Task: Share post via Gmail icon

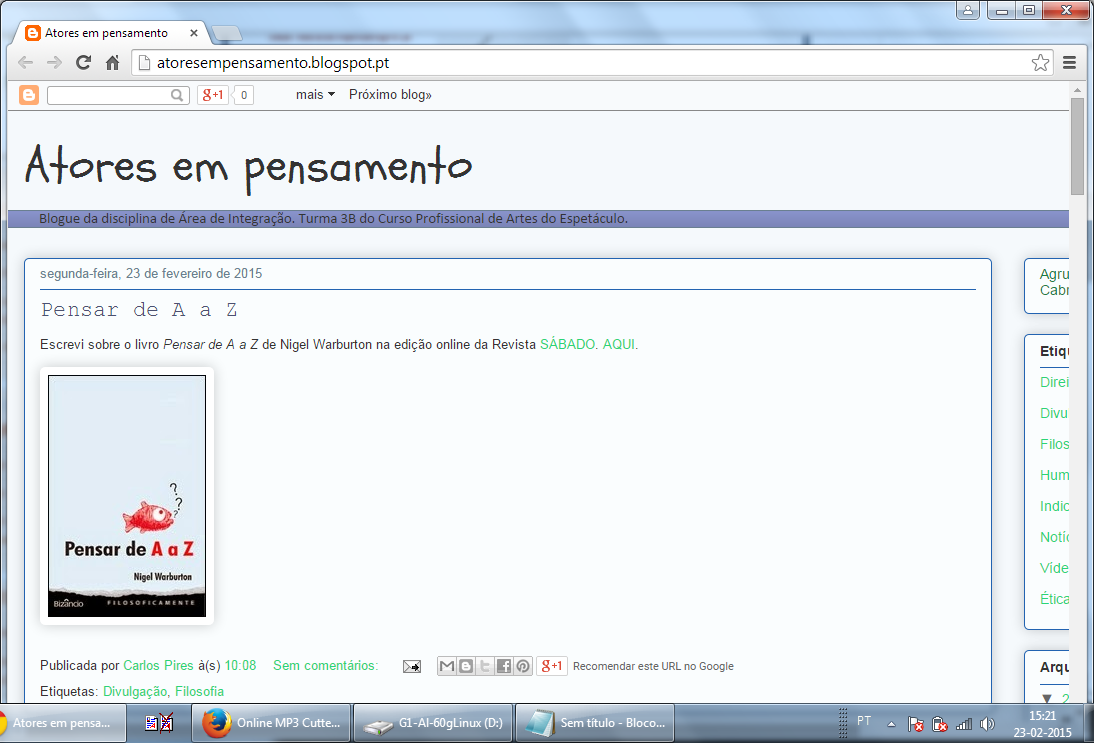Action: pos(447,666)
